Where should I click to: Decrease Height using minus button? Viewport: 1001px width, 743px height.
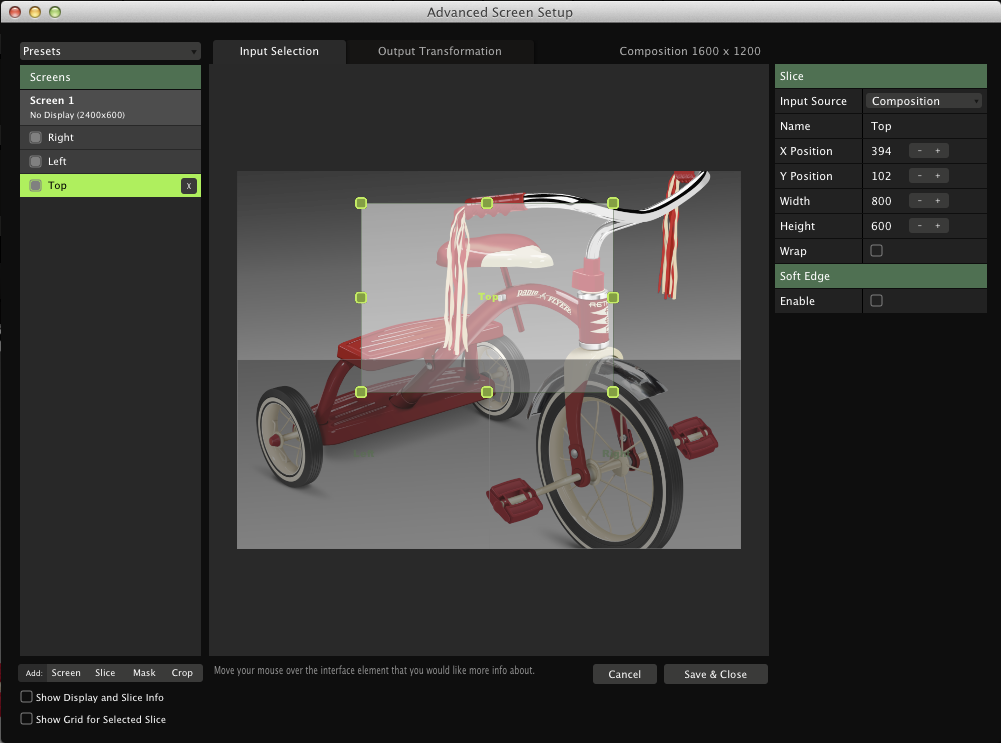click(919, 226)
